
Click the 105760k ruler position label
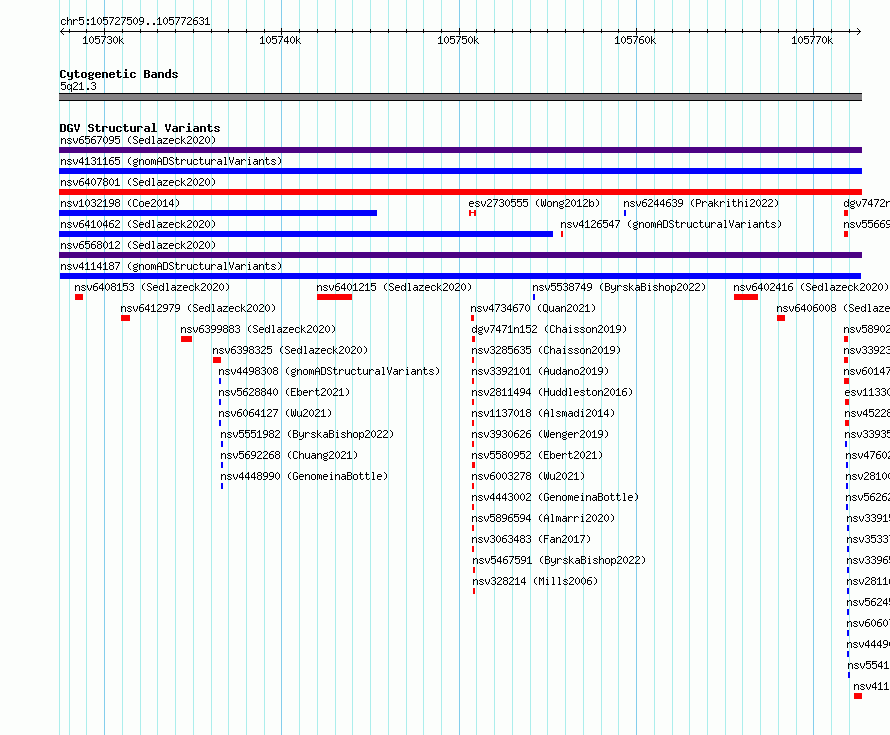pos(635,40)
